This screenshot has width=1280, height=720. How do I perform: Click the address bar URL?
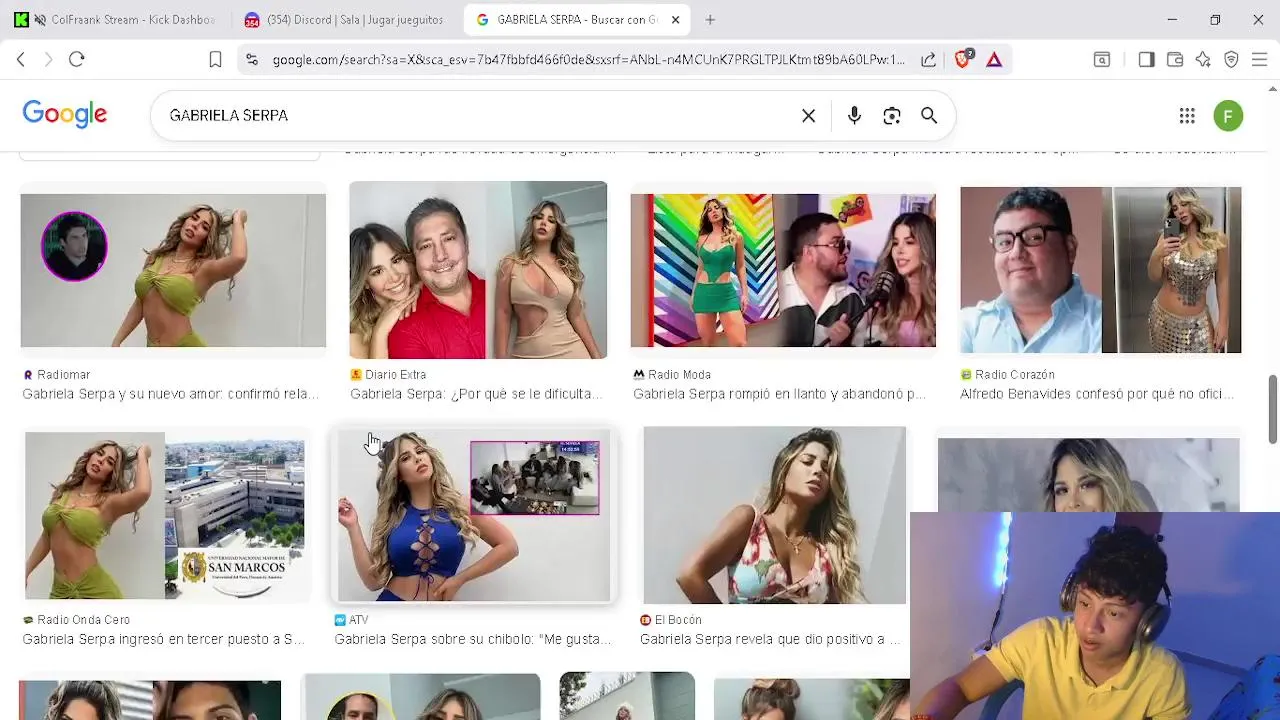coord(588,60)
